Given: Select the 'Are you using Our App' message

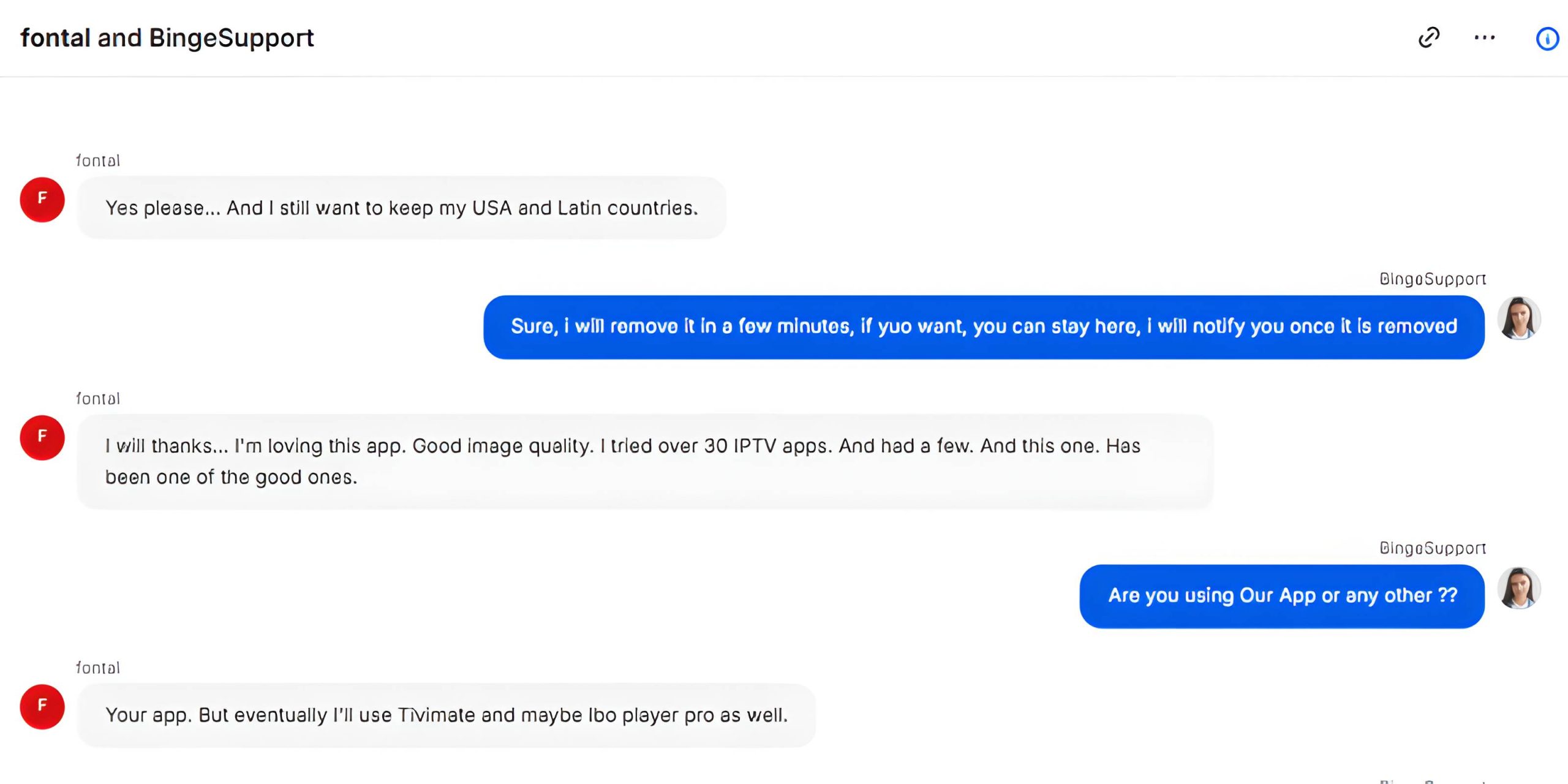Looking at the screenshot, I should pos(1282,596).
